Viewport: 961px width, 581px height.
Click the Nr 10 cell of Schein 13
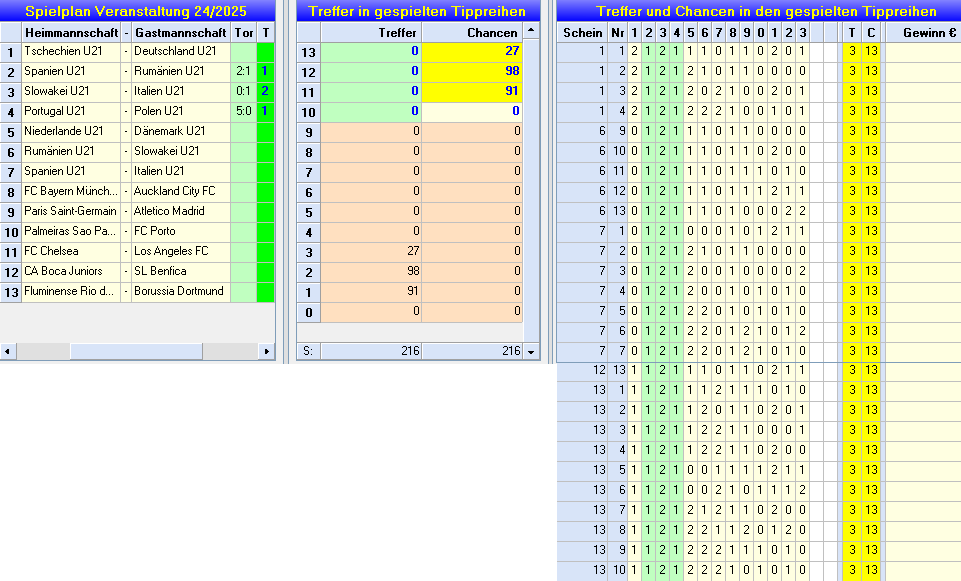pyautogui.click(x=618, y=571)
